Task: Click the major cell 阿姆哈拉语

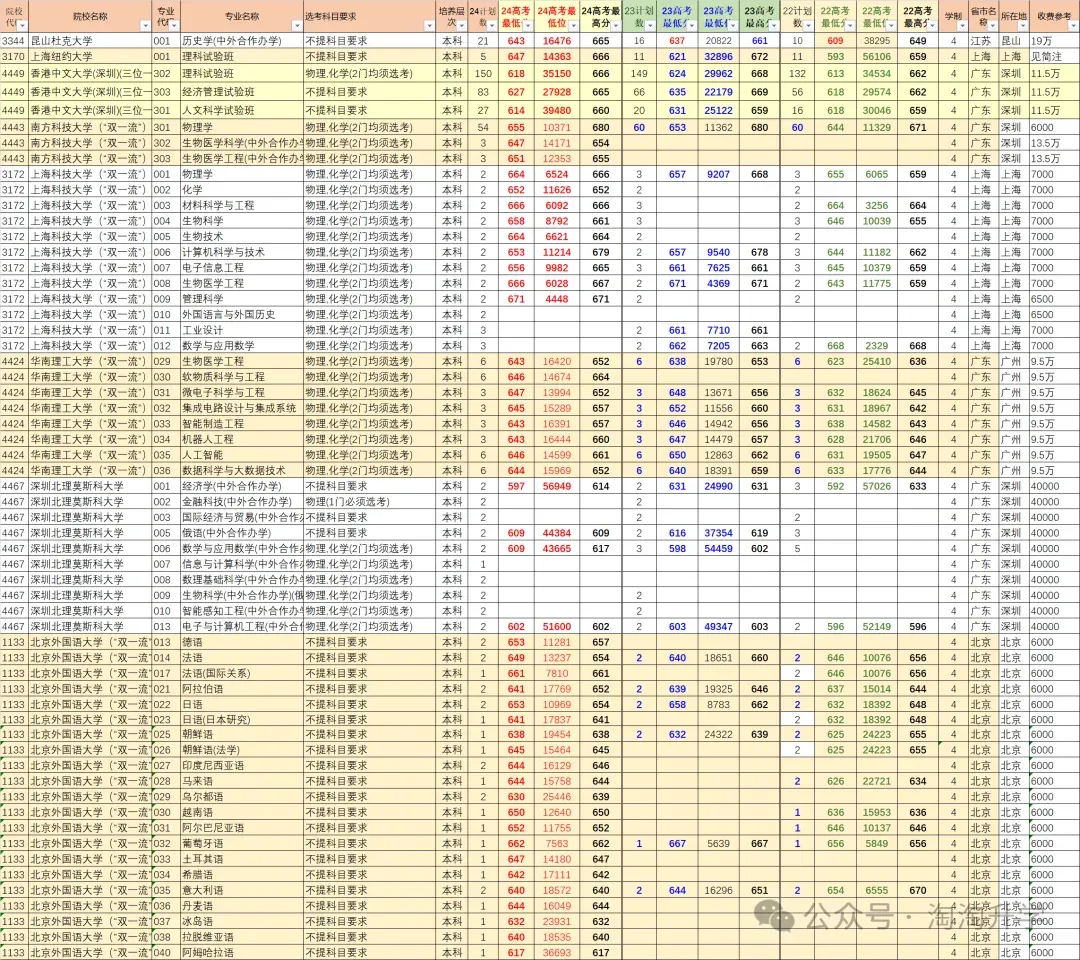Action: click(242, 952)
